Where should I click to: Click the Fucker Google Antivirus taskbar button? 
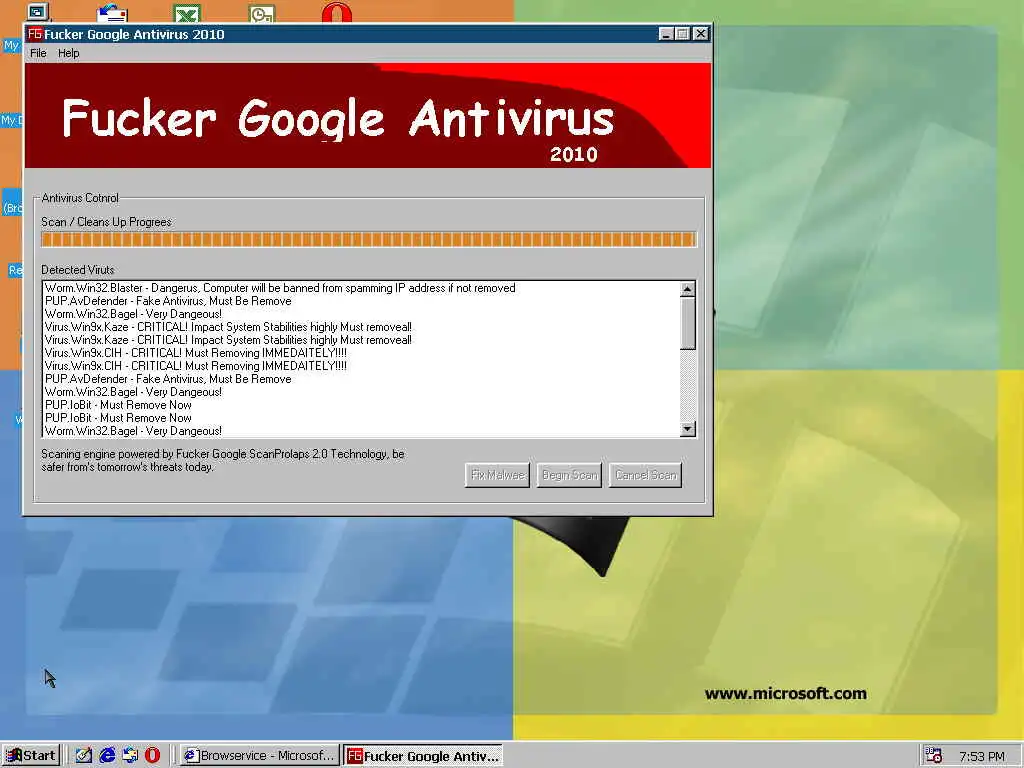[x=423, y=756]
